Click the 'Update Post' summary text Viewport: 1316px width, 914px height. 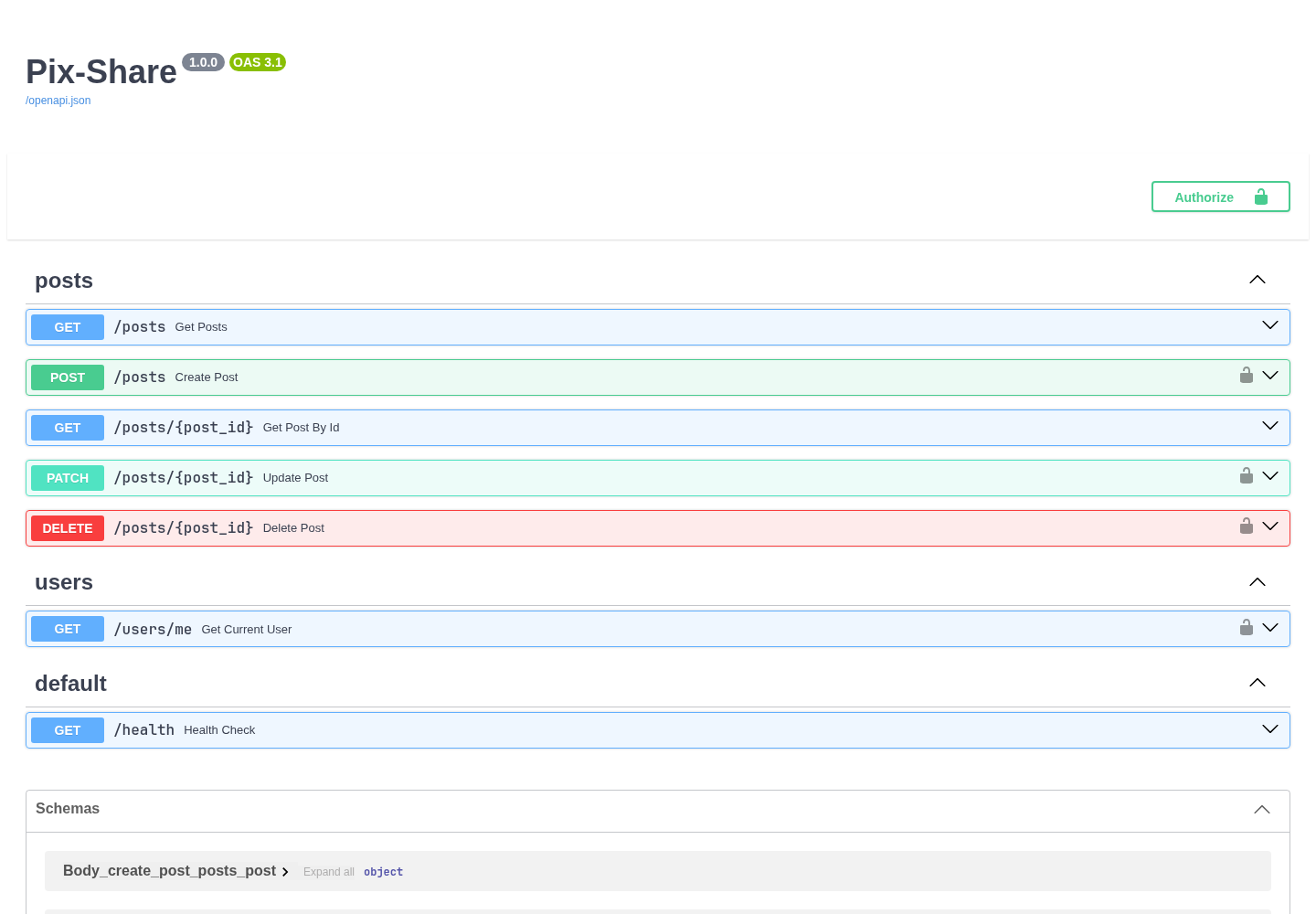pyautogui.click(x=295, y=478)
